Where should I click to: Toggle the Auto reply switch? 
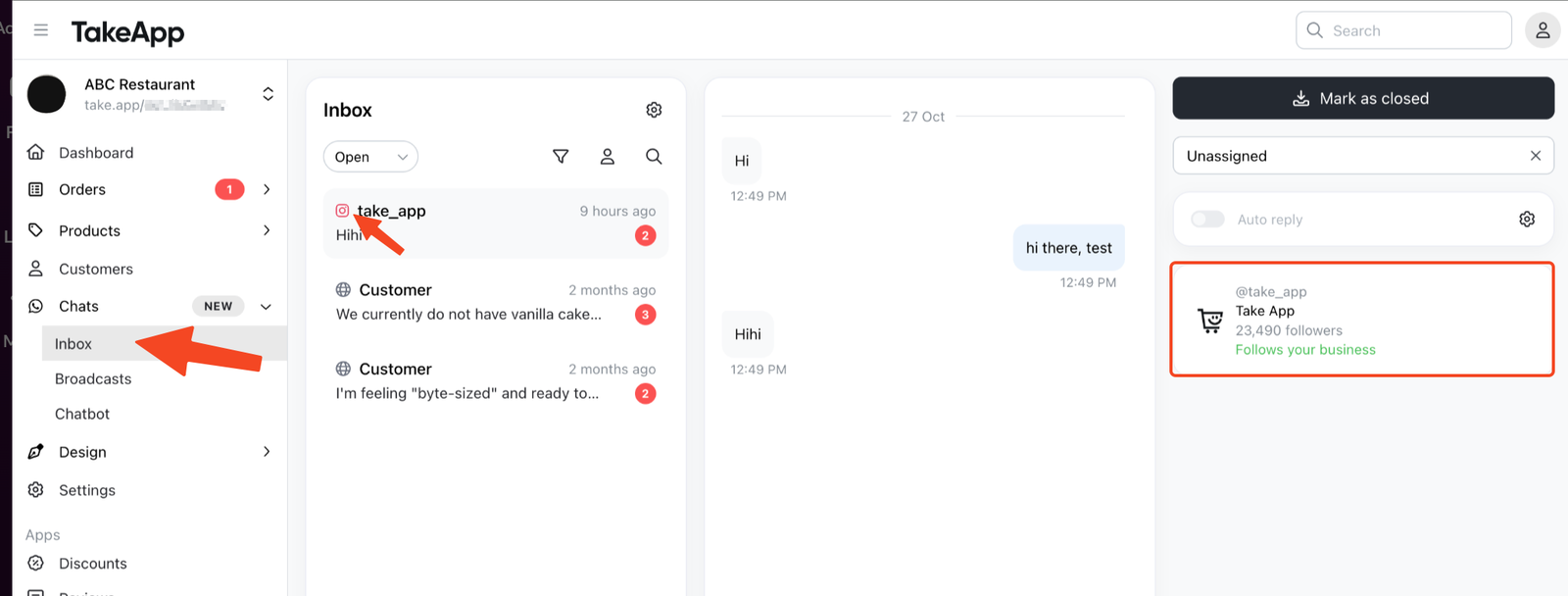pyautogui.click(x=1207, y=220)
